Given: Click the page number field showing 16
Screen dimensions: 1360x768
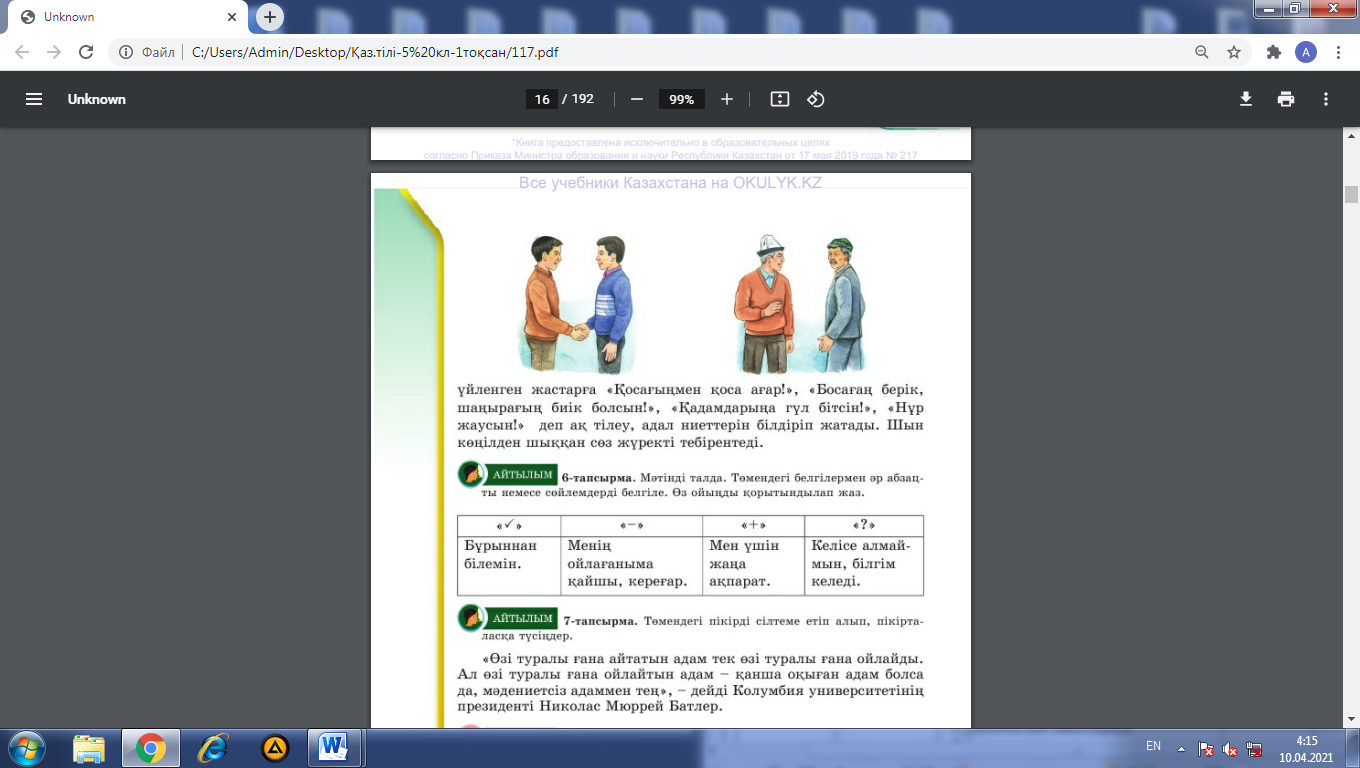Looking at the screenshot, I should [541, 99].
